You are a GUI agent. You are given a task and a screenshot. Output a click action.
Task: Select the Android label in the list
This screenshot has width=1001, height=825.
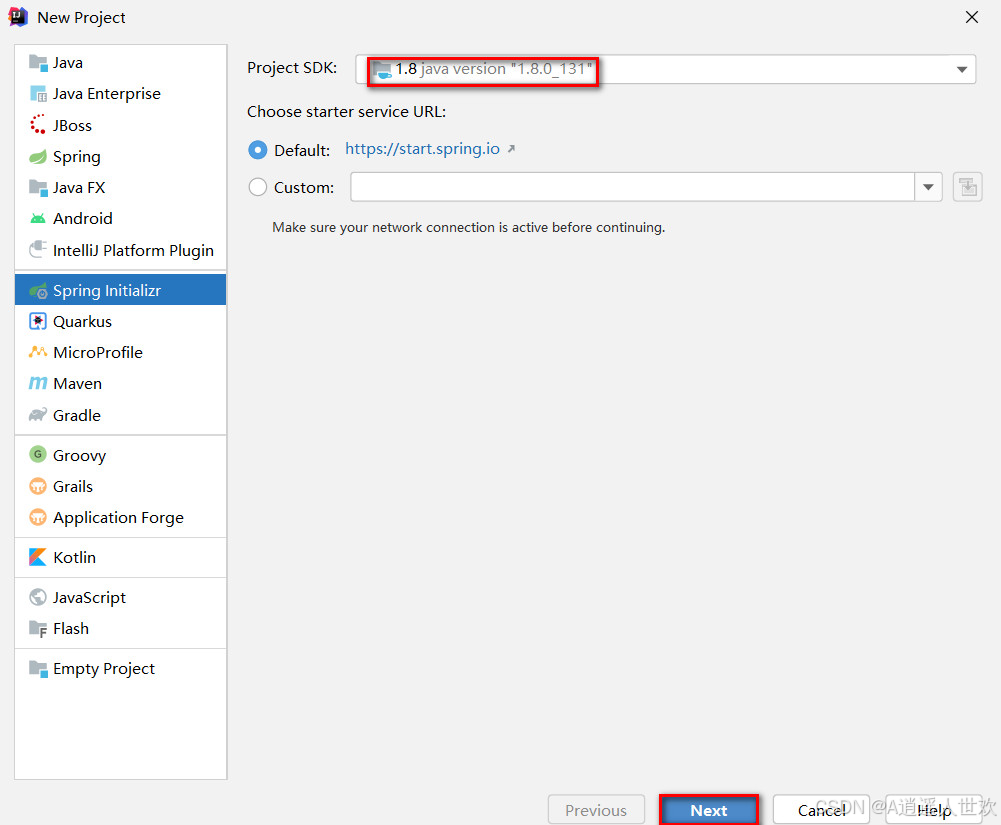click(83, 219)
